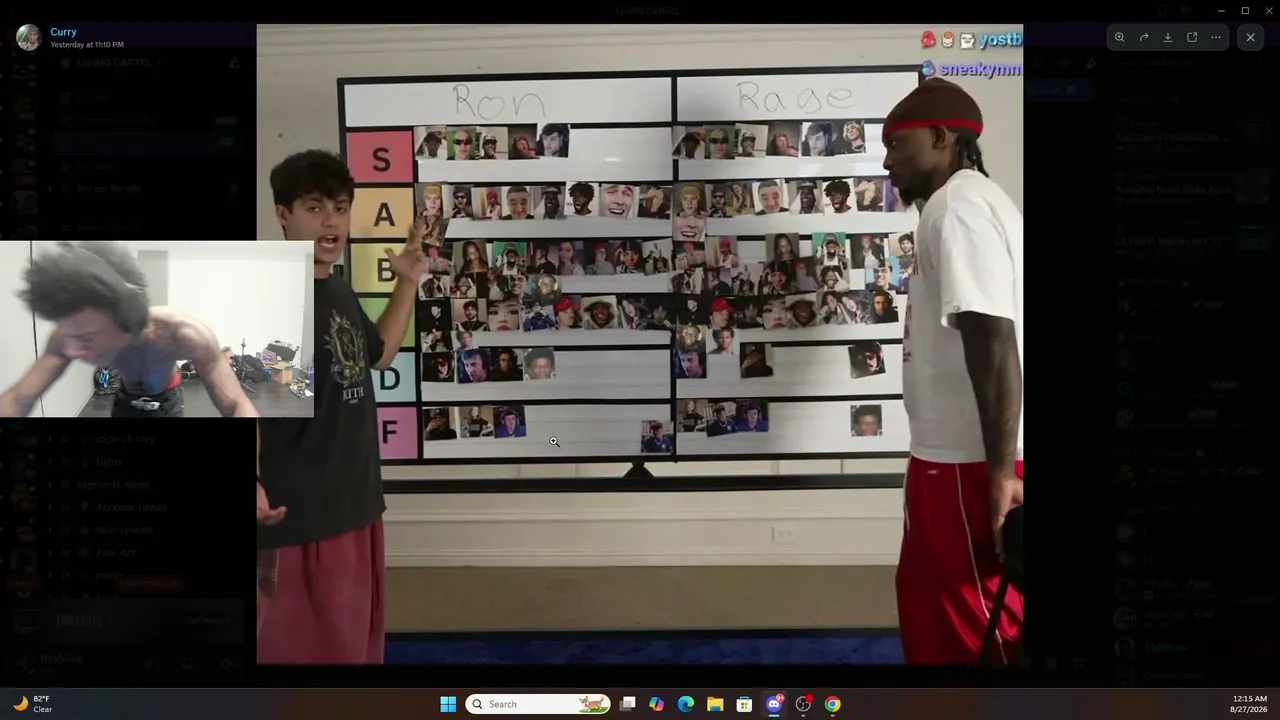The image size is (1280, 720).
Task: Launch Copilot from the taskbar
Action: (656, 704)
